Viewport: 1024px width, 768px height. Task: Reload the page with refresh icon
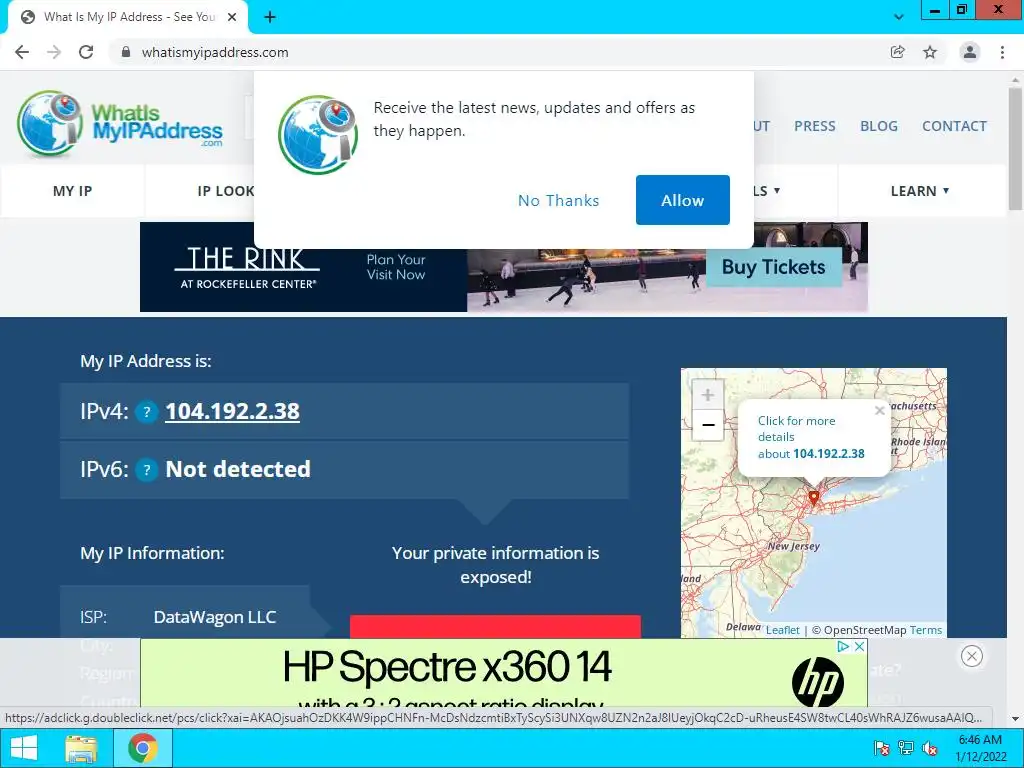pyautogui.click(x=86, y=52)
